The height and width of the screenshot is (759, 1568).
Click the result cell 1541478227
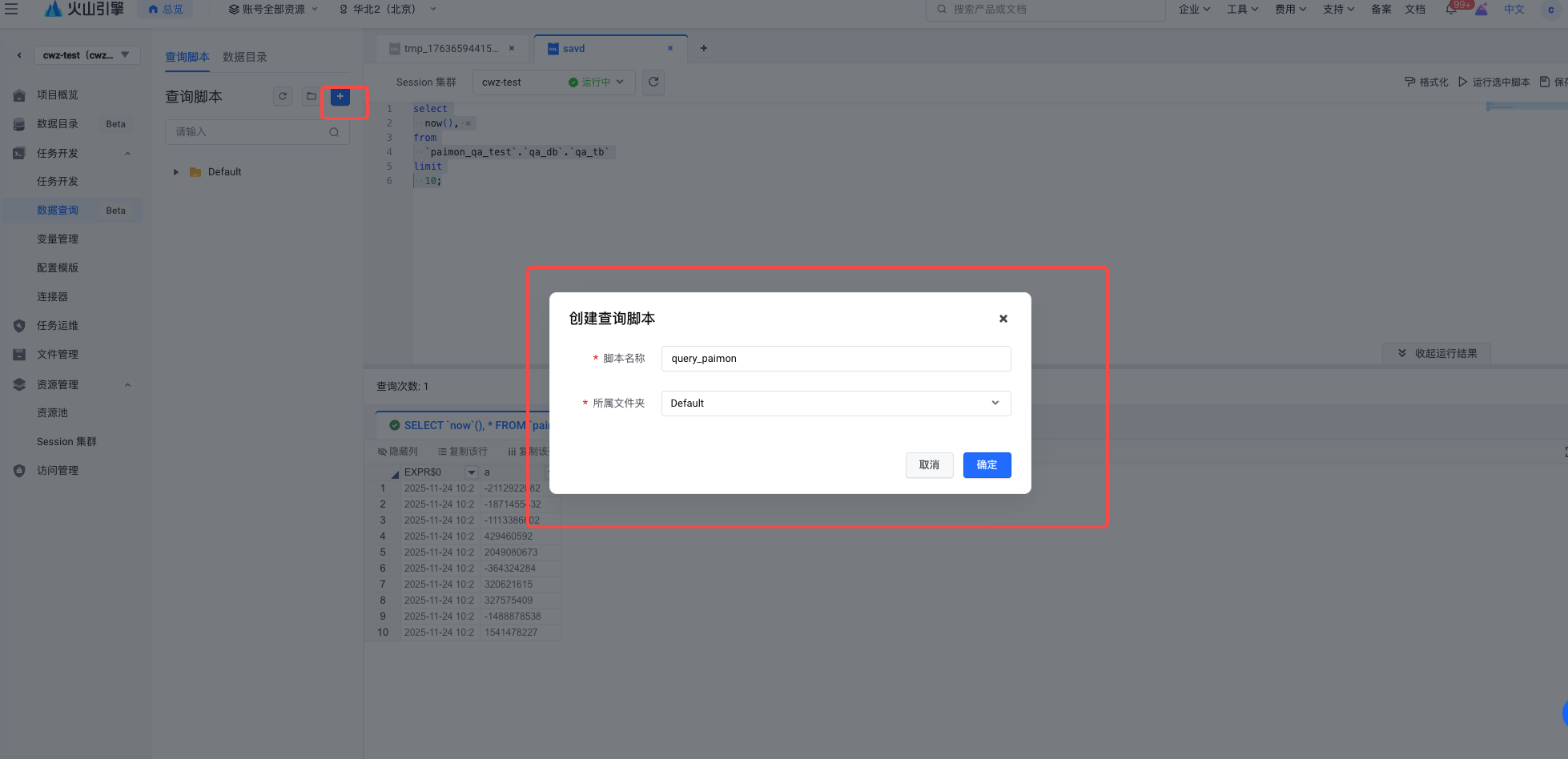click(x=520, y=632)
